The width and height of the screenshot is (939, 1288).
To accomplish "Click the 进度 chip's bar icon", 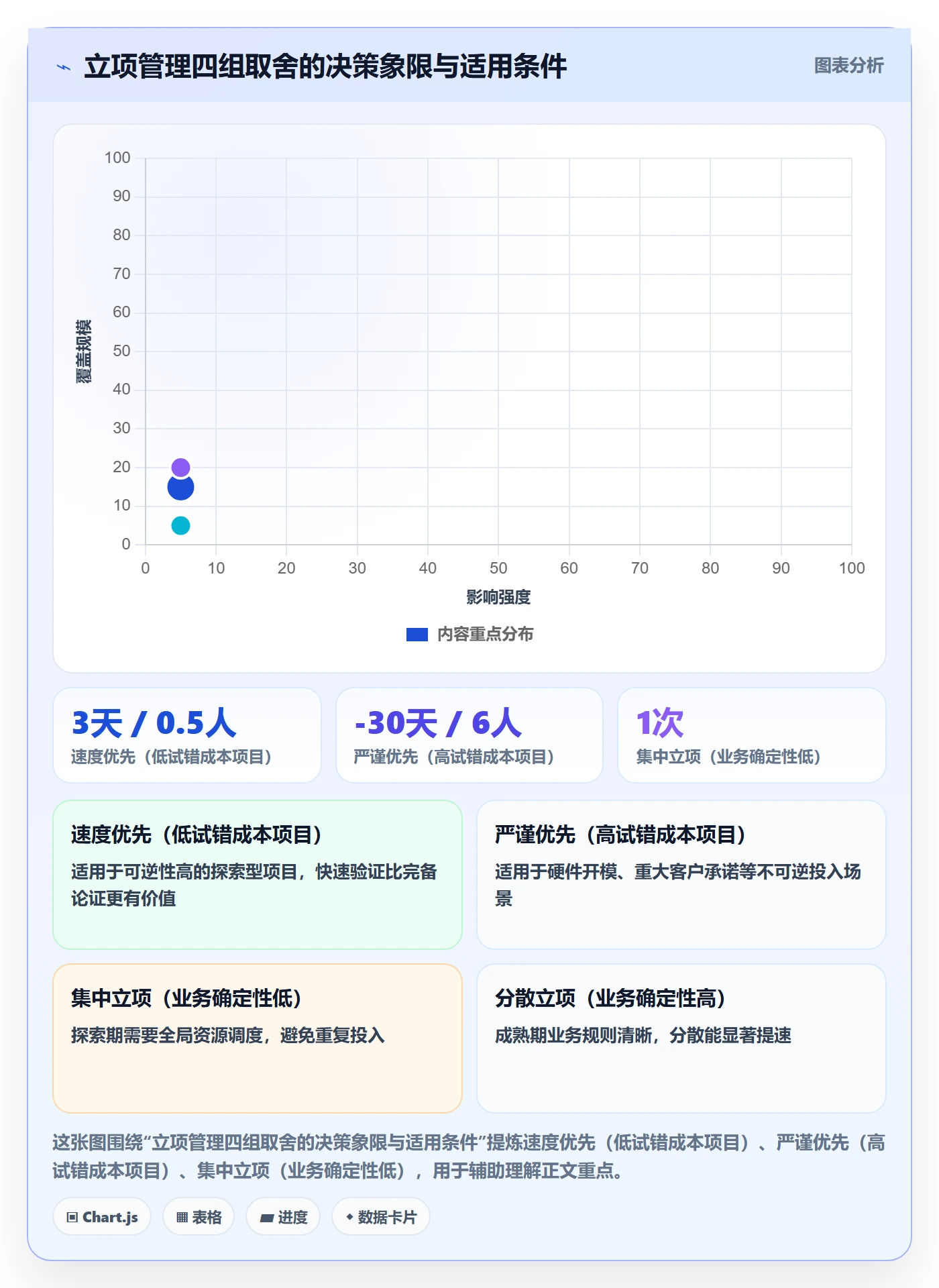I will [x=267, y=1218].
